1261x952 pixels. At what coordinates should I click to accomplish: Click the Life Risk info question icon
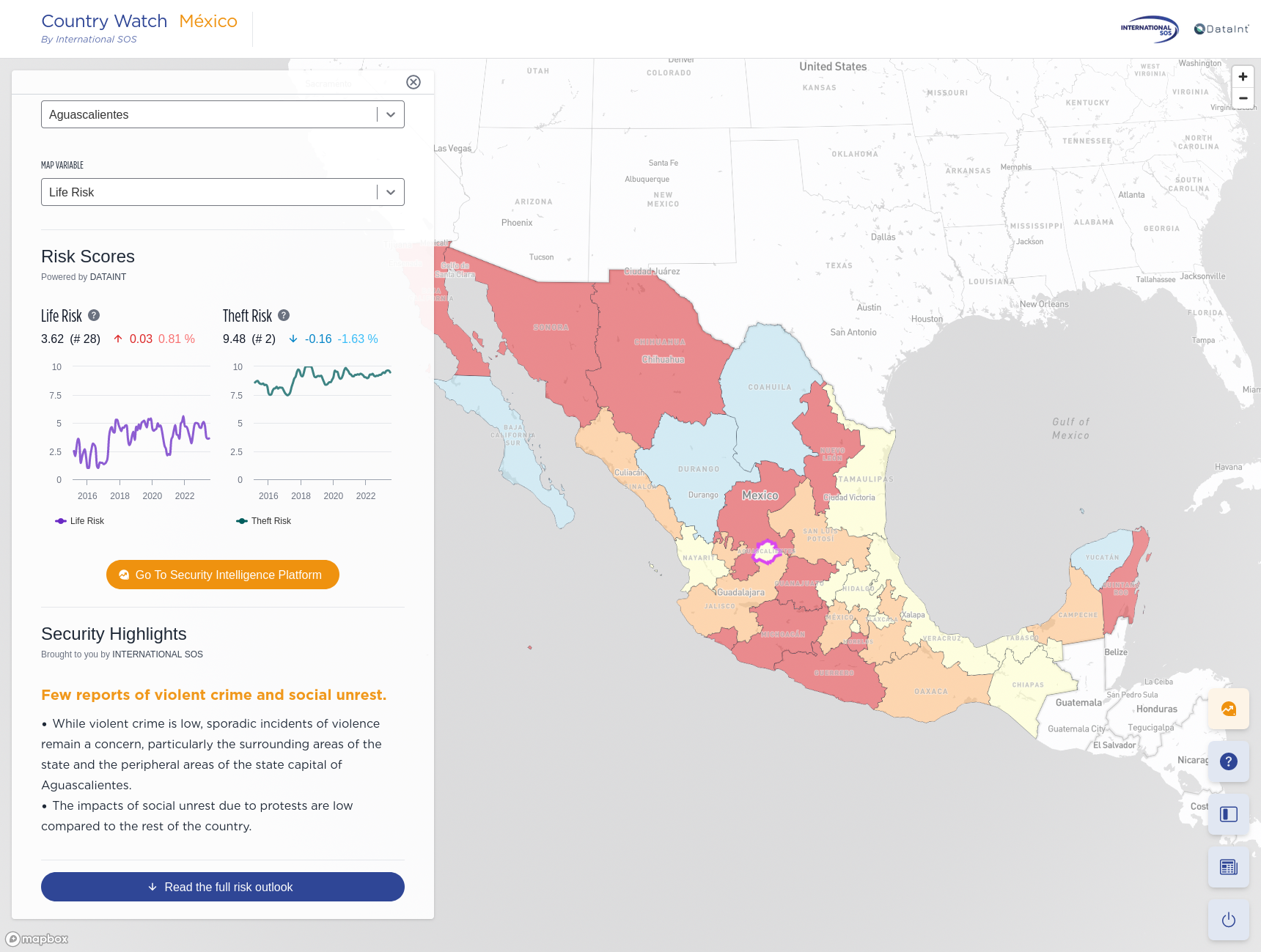[x=93, y=315]
